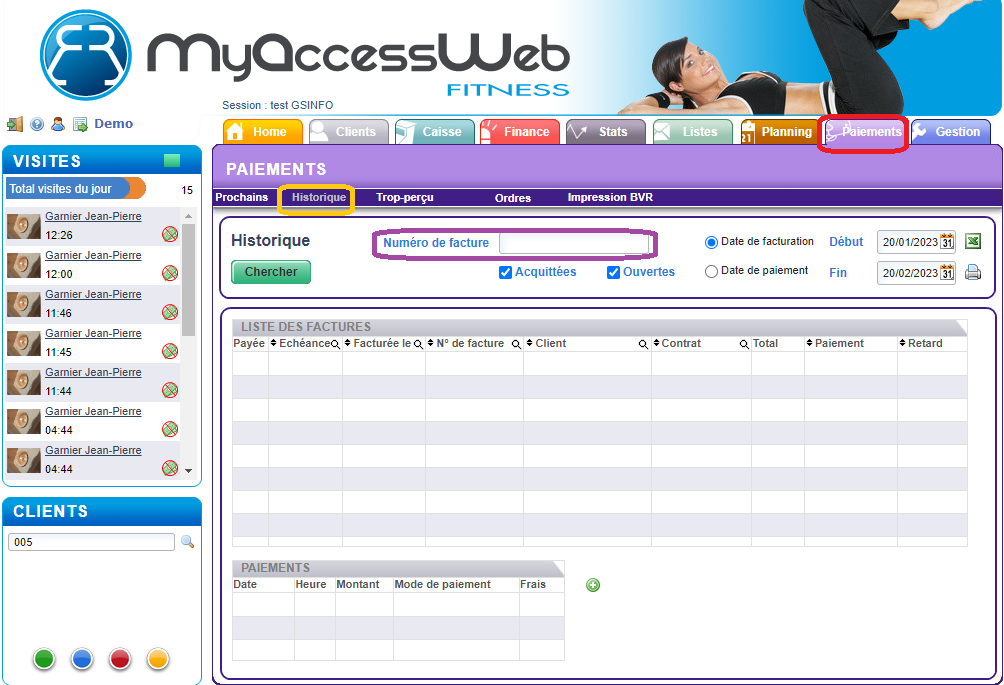This screenshot has height=685, width=1004.
Task: Select the Date de paiement radio option
Action: coord(712,271)
